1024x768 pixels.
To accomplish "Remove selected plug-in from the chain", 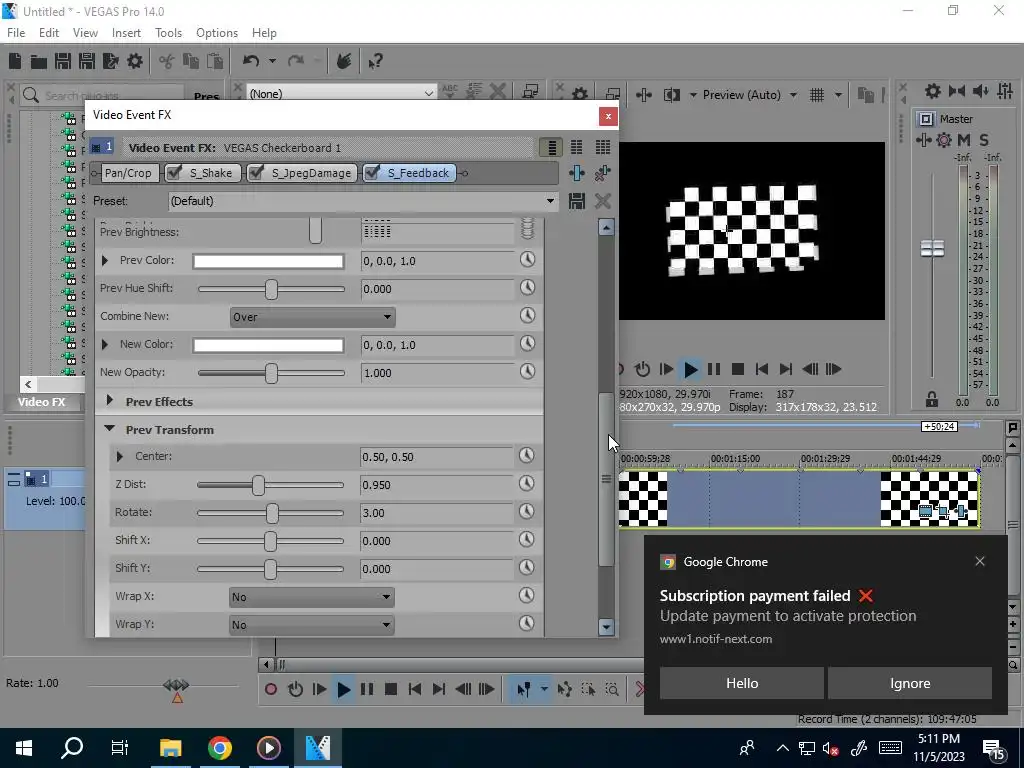I will coord(602,173).
